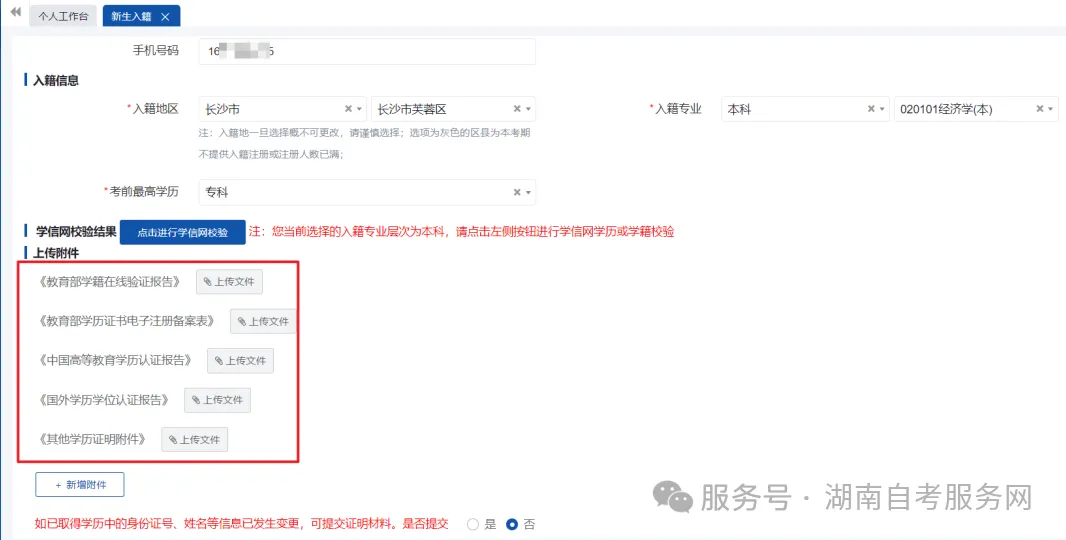This screenshot has width=1066, height=540.
Task: Upload file for 中国高等教育学历认证报告
Action: [240, 361]
